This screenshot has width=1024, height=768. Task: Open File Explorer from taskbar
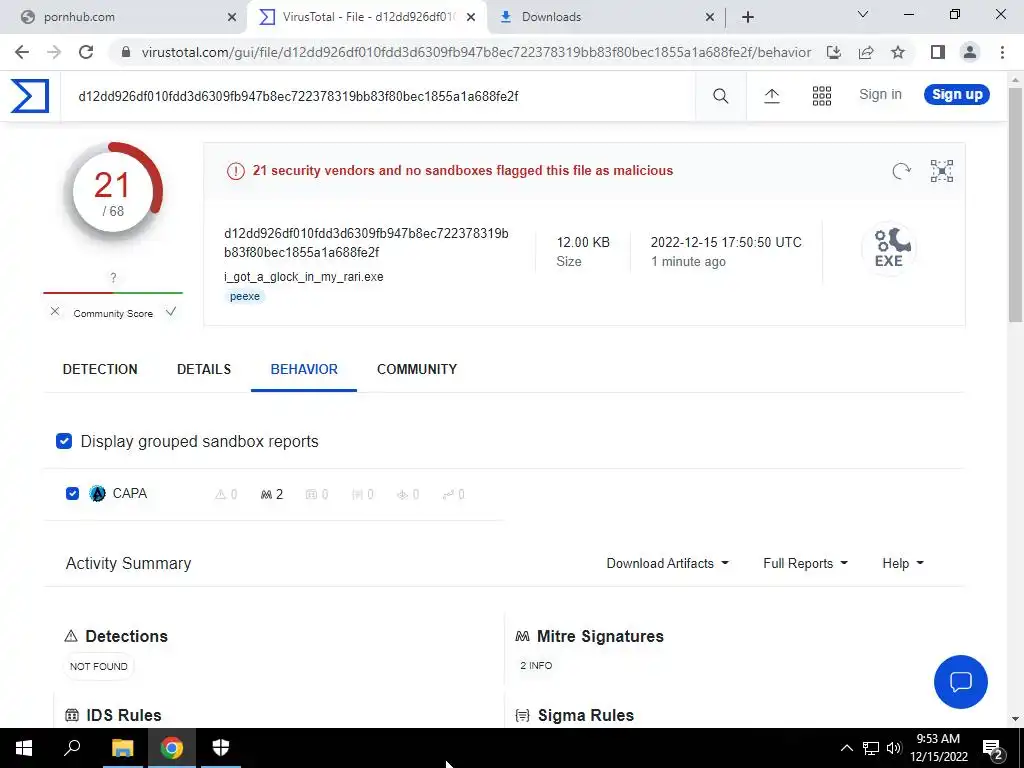pos(122,747)
